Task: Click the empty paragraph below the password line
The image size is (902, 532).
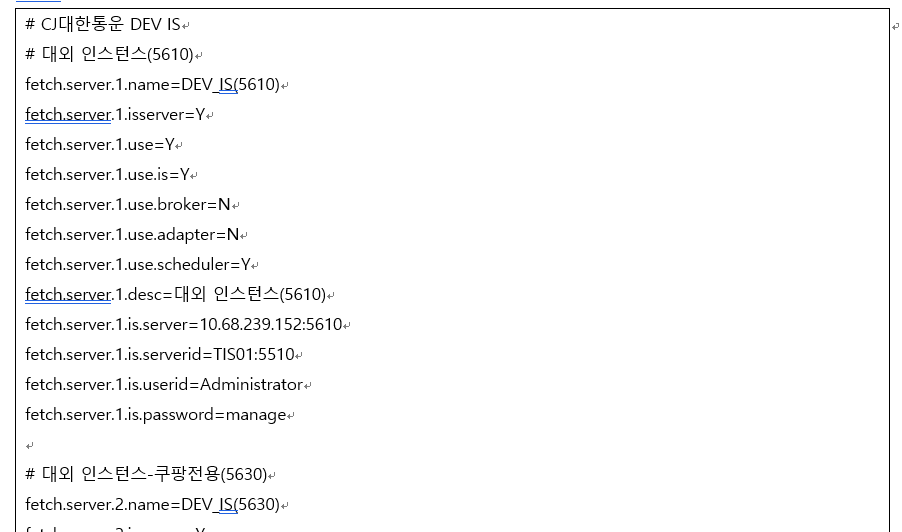Action: pos(30,445)
